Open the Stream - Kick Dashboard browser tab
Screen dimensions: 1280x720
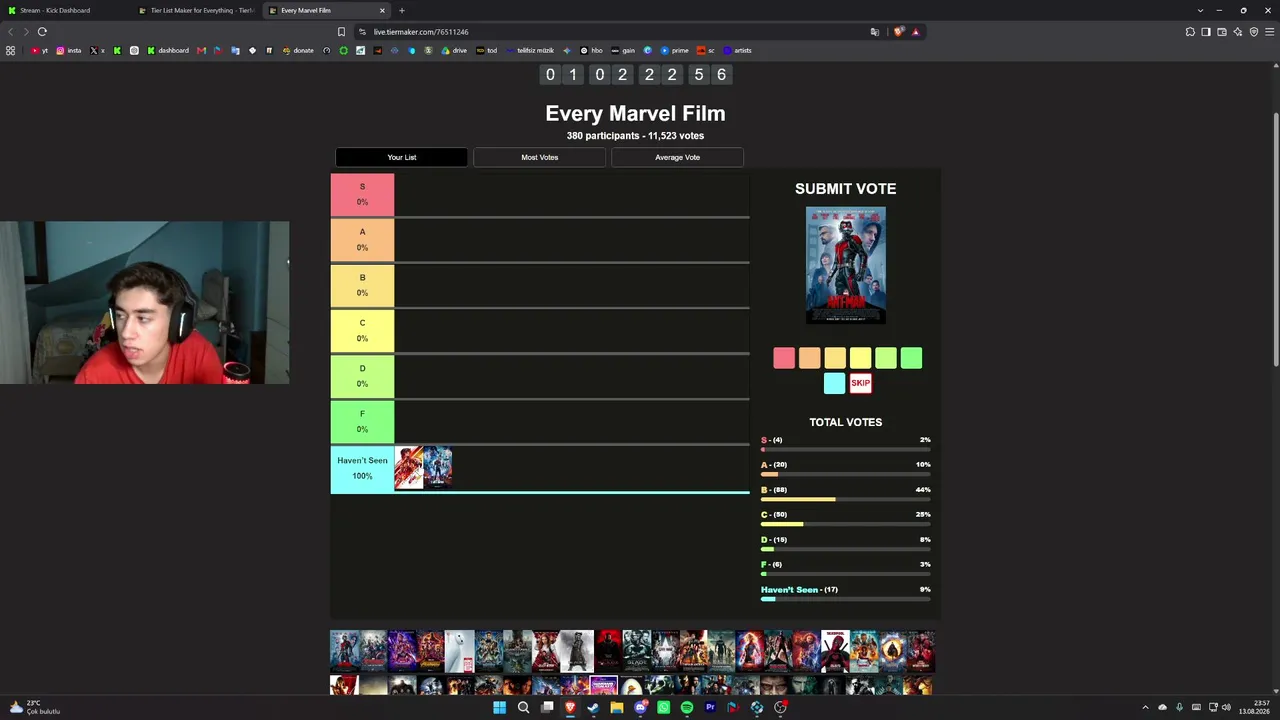65,10
